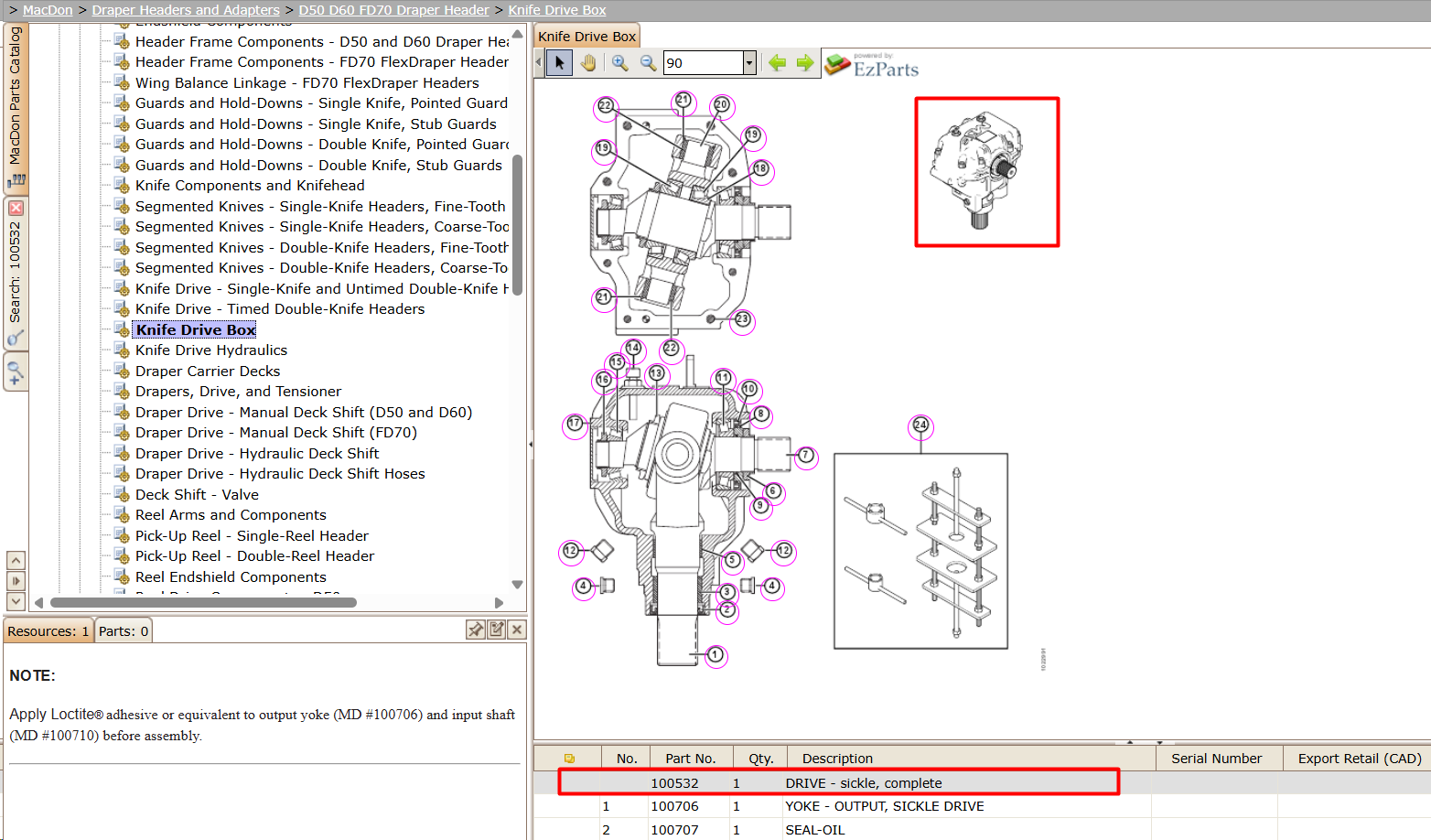Click the zoom value field showing 90
1431x840 pixels.
[x=703, y=62]
